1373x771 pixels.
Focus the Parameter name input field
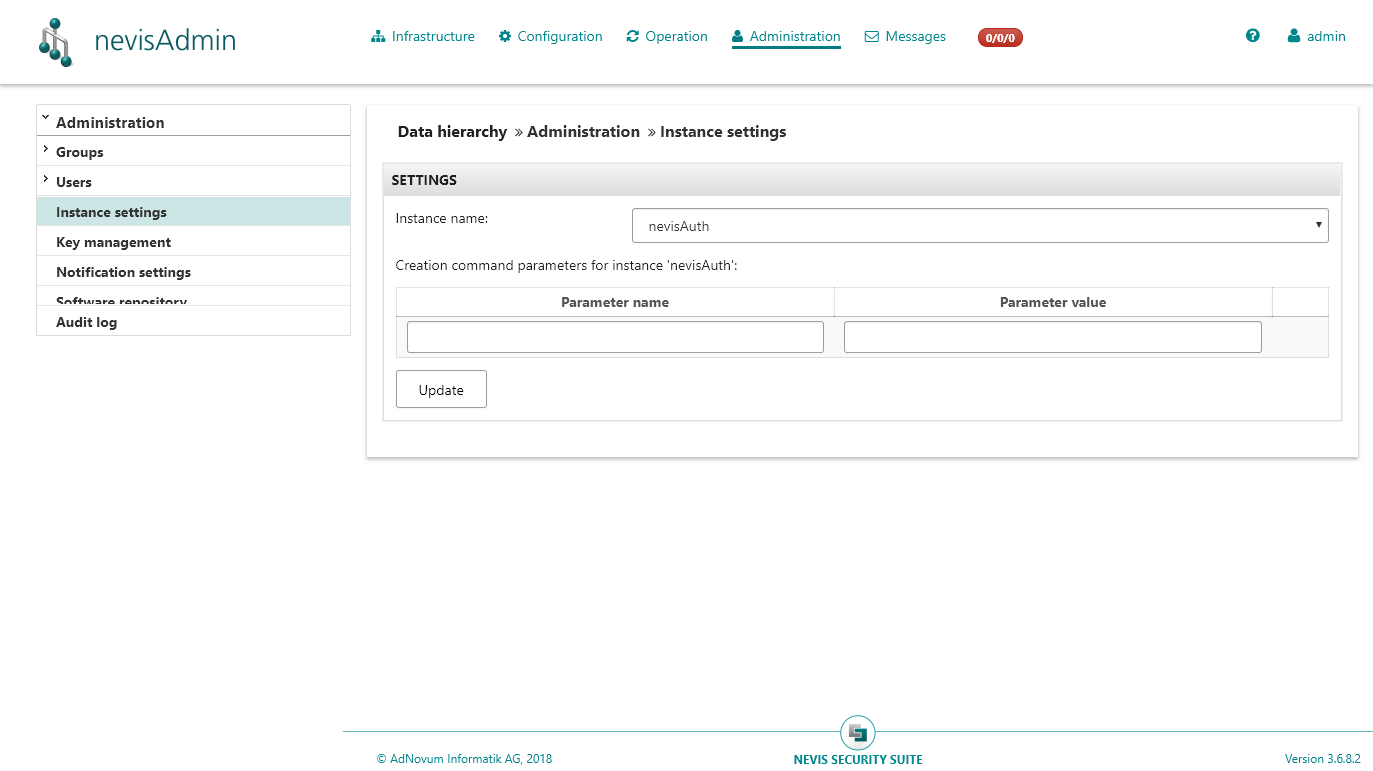(x=615, y=337)
